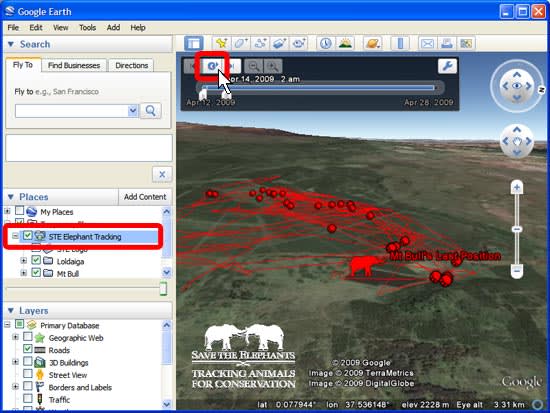The width and height of the screenshot is (550, 413).
Task: Add a path from toolbar
Action: [x=260, y=44]
